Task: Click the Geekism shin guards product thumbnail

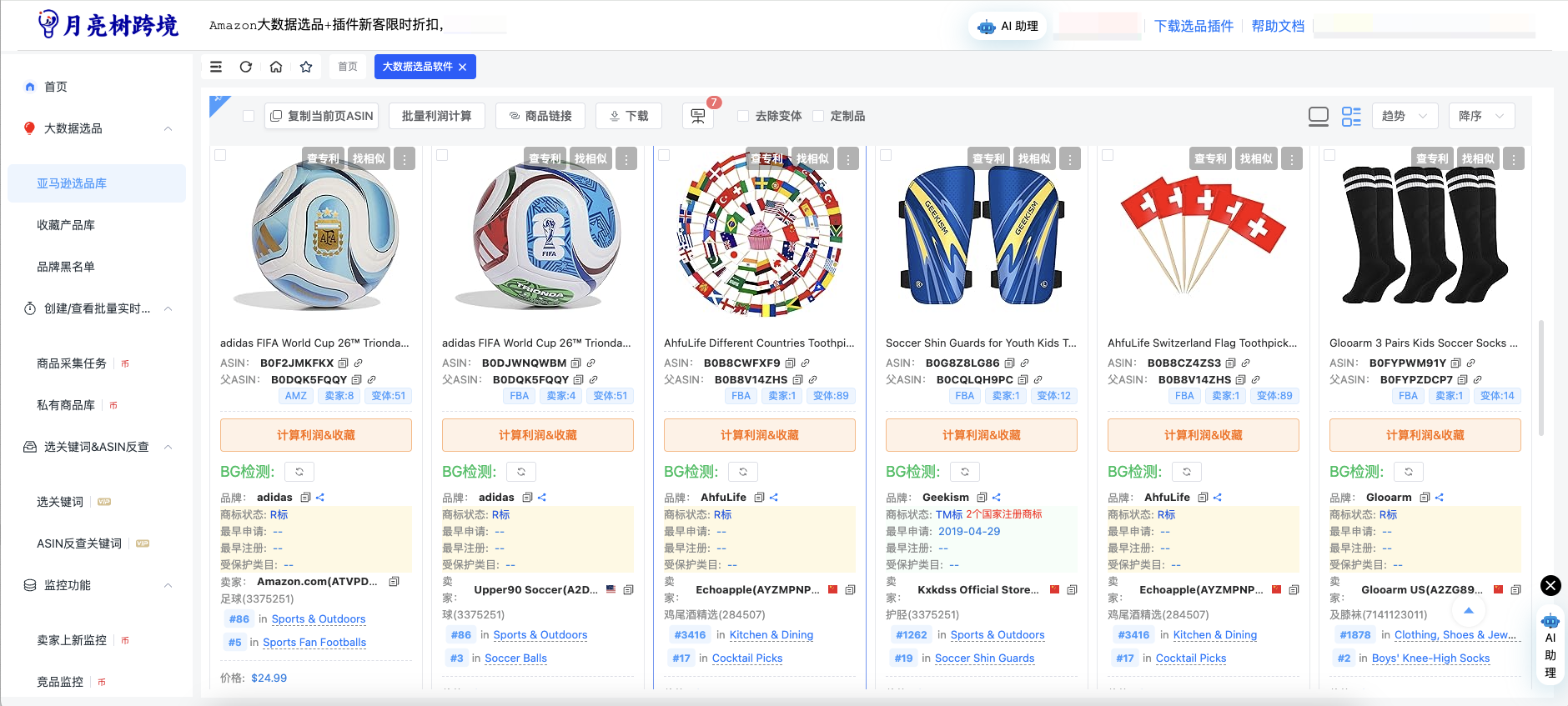Action: click(981, 237)
